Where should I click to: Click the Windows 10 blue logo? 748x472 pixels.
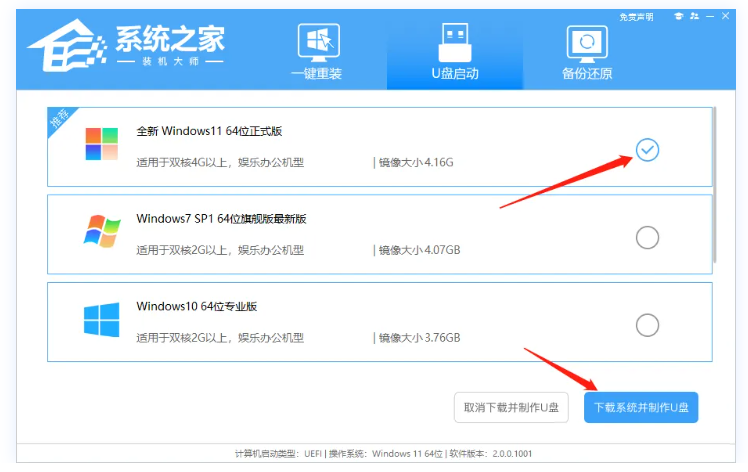(102, 320)
